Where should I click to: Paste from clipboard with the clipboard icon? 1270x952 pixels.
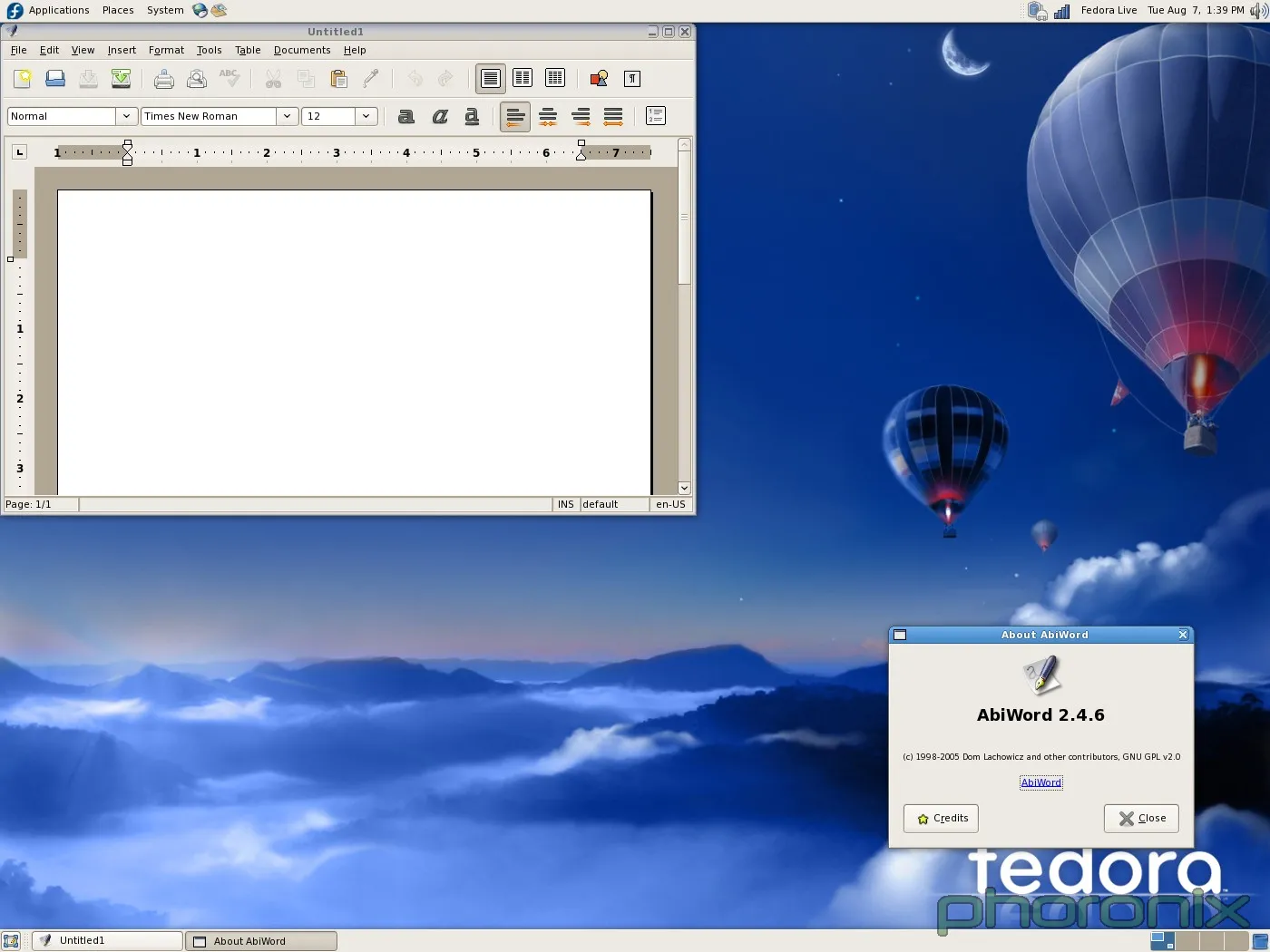(x=338, y=79)
